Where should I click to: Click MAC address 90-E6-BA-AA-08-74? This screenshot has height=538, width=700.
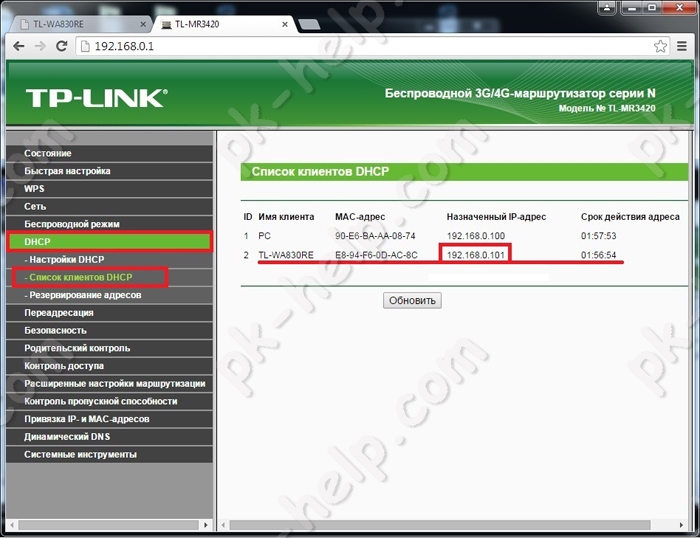[x=375, y=236]
